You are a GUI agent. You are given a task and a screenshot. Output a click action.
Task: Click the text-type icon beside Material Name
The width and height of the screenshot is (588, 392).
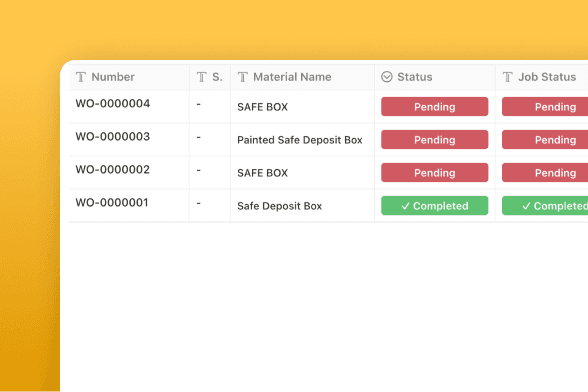point(243,77)
